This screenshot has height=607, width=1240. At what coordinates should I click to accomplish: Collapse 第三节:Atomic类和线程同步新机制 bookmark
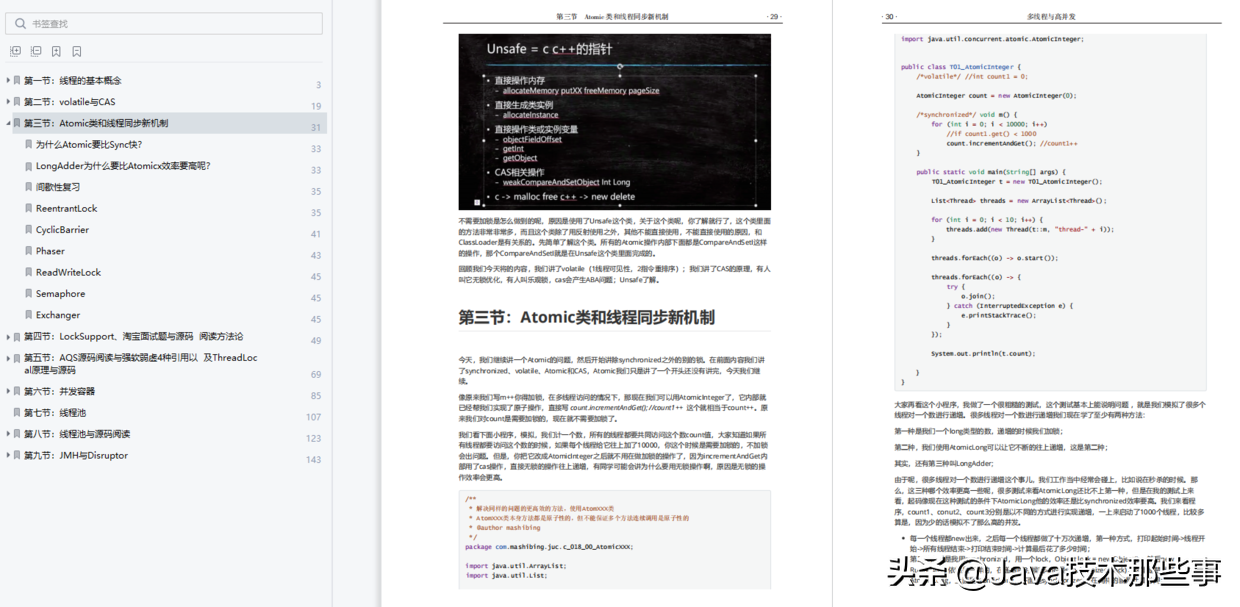point(8,124)
